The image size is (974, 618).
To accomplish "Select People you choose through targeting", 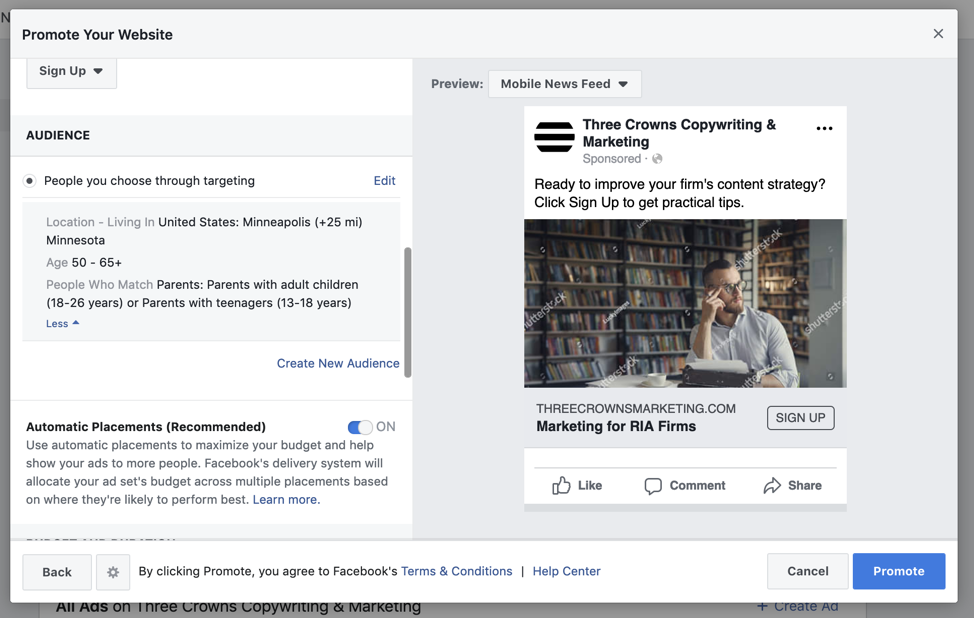I will (29, 181).
